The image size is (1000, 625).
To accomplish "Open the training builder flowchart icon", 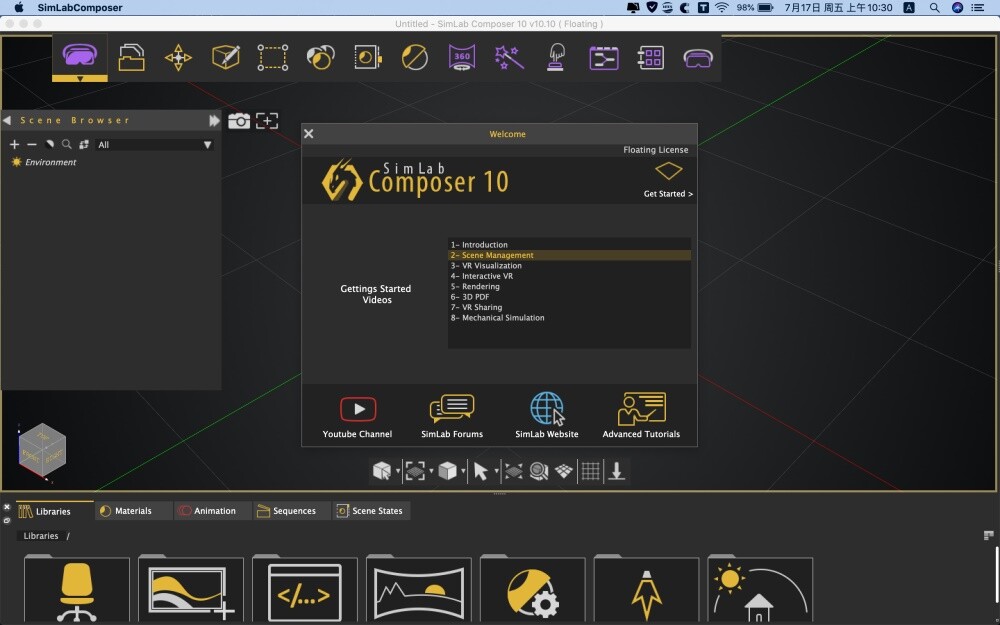I will (603, 58).
